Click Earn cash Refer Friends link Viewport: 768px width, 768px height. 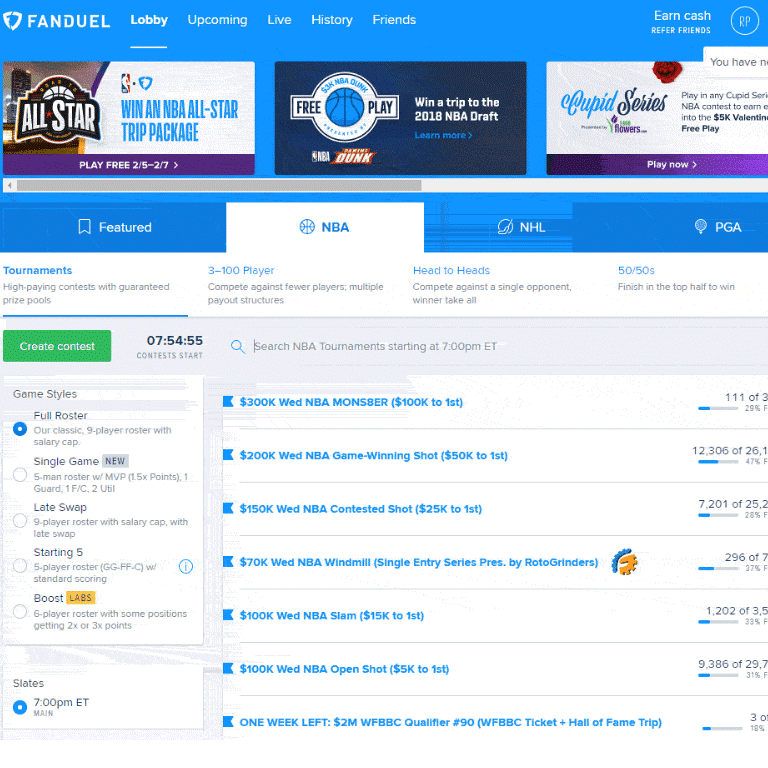point(681,22)
